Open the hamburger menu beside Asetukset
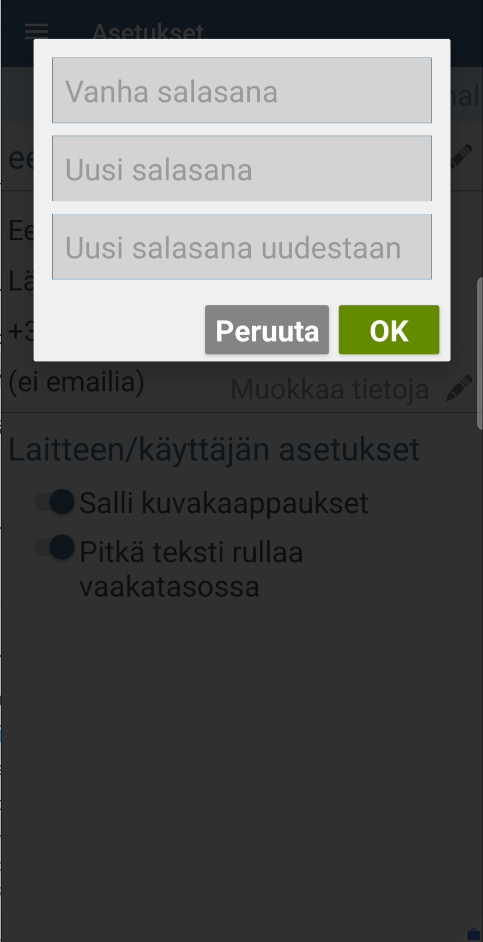This screenshot has width=483, height=942. (36, 30)
